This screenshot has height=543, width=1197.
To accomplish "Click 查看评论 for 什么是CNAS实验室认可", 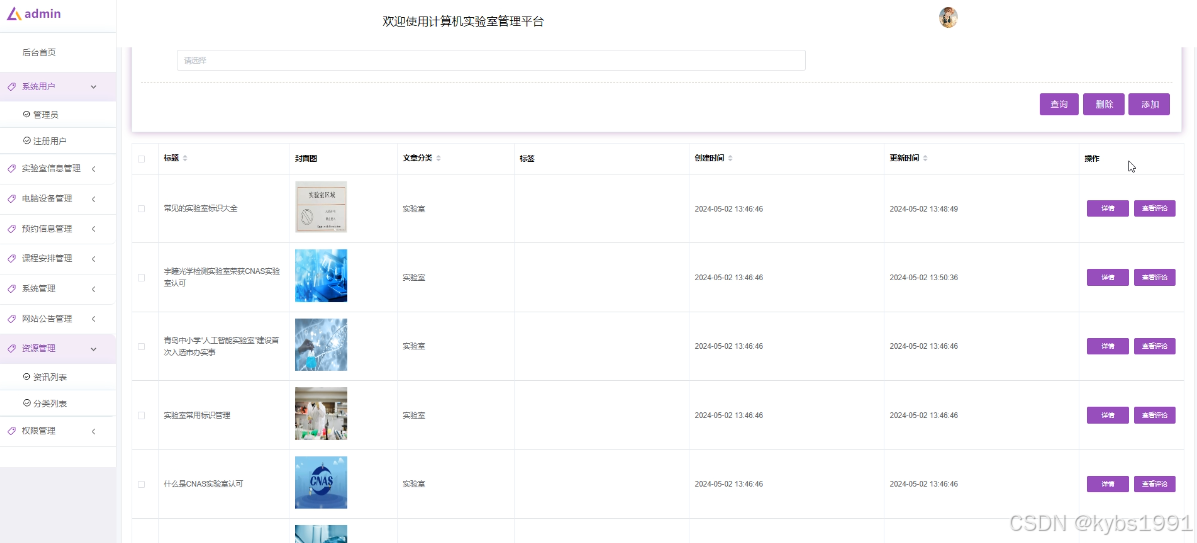I will (1154, 484).
